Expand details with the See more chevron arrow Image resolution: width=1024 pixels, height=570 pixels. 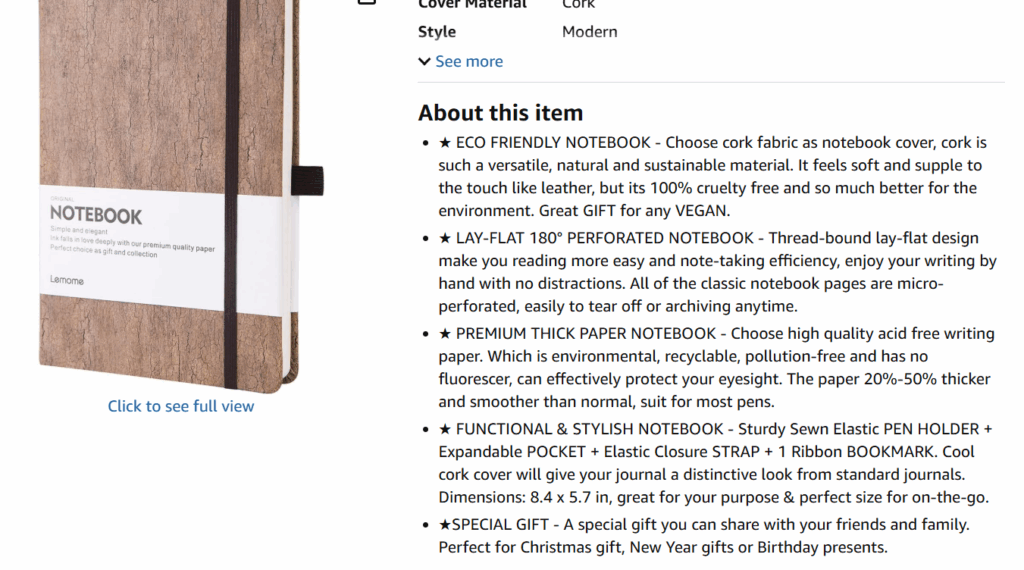(424, 62)
